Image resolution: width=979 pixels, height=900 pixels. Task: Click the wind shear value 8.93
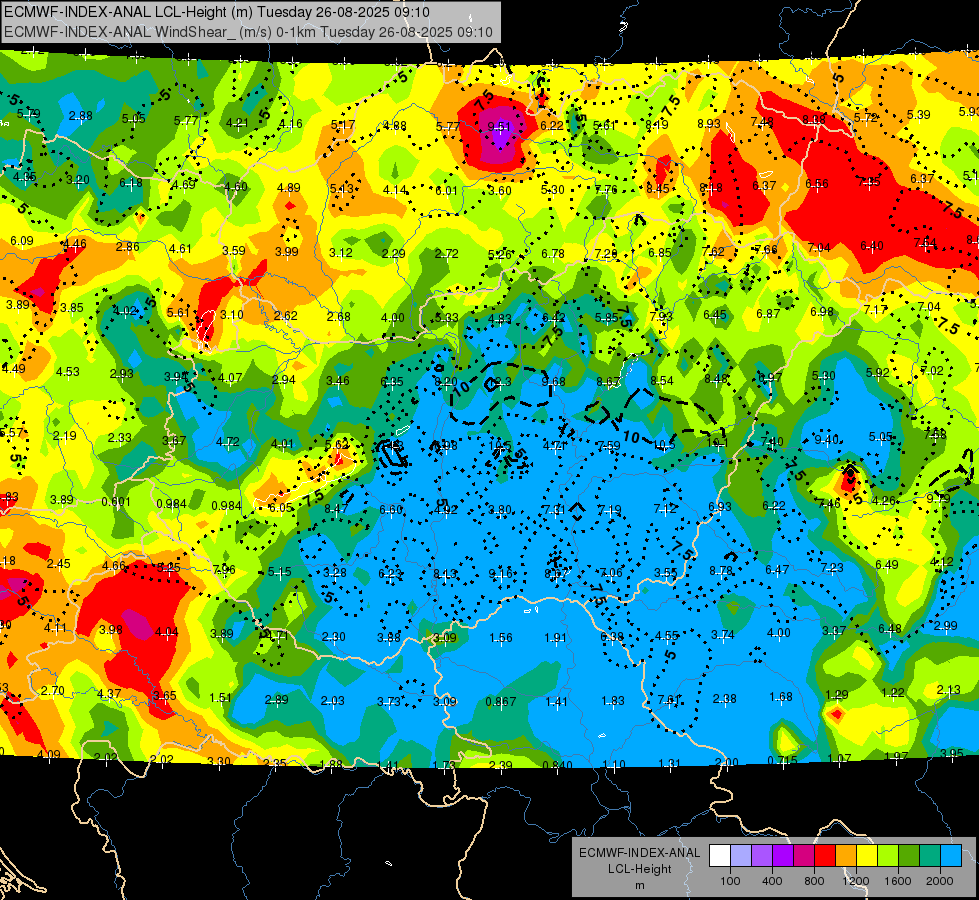click(x=709, y=124)
